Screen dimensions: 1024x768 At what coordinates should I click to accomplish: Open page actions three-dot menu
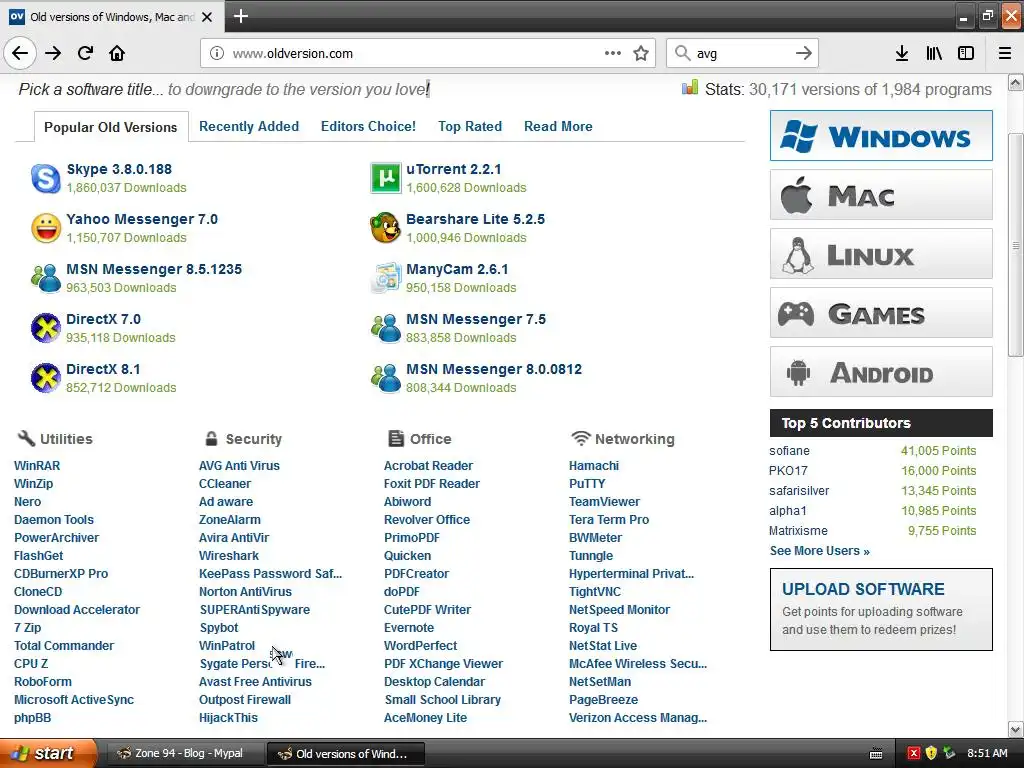(613, 53)
